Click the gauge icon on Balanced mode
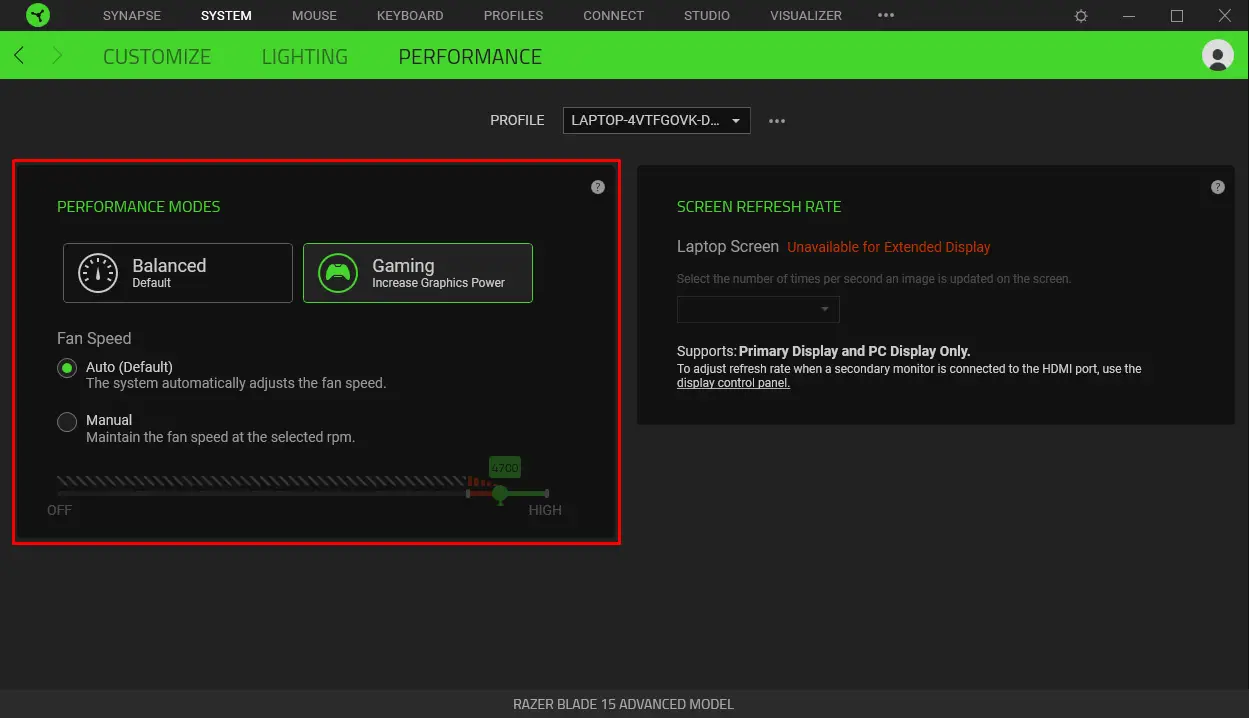Screen dimensions: 1249x718 click(98, 272)
